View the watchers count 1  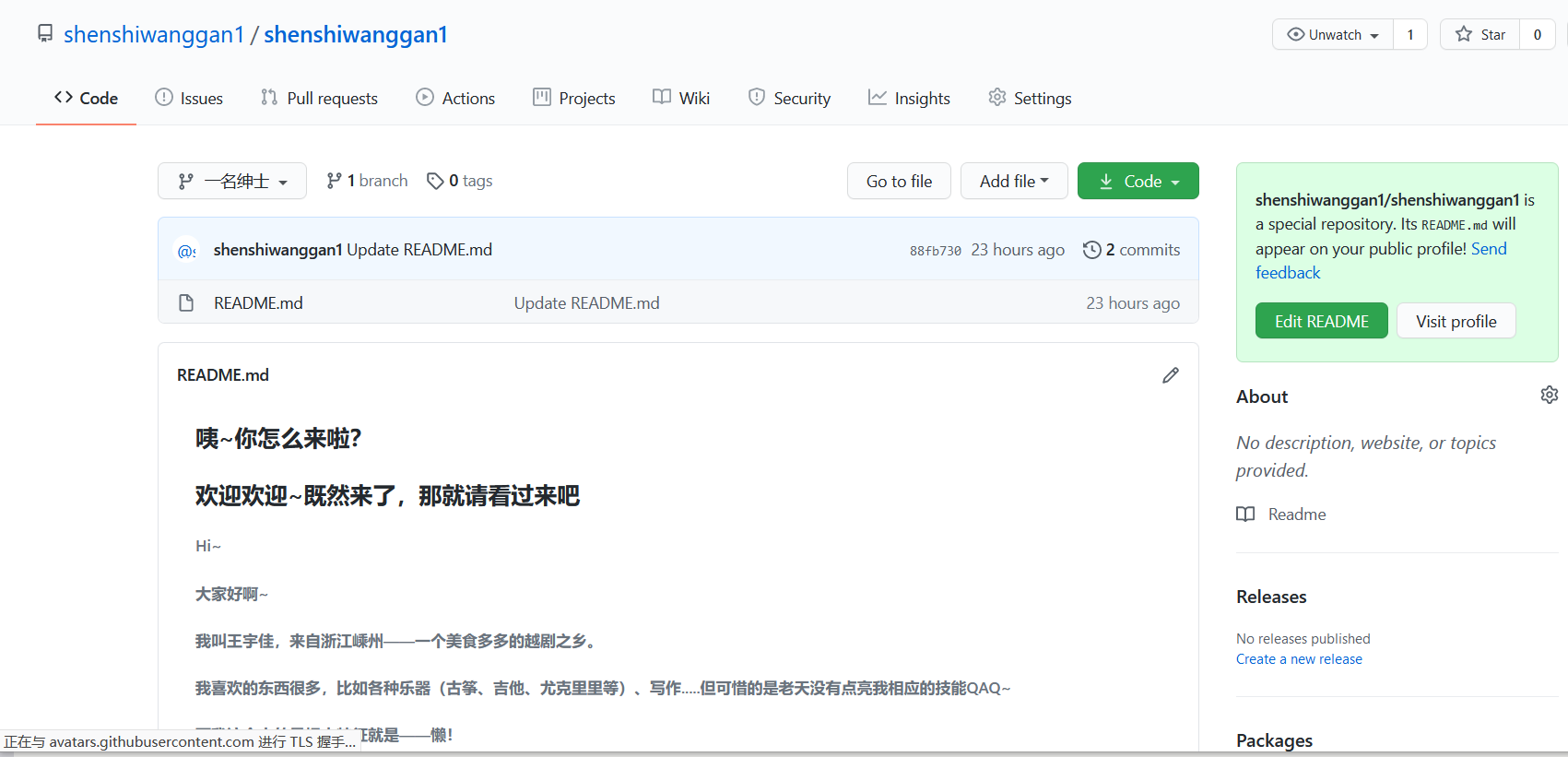click(x=1410, y=34)
